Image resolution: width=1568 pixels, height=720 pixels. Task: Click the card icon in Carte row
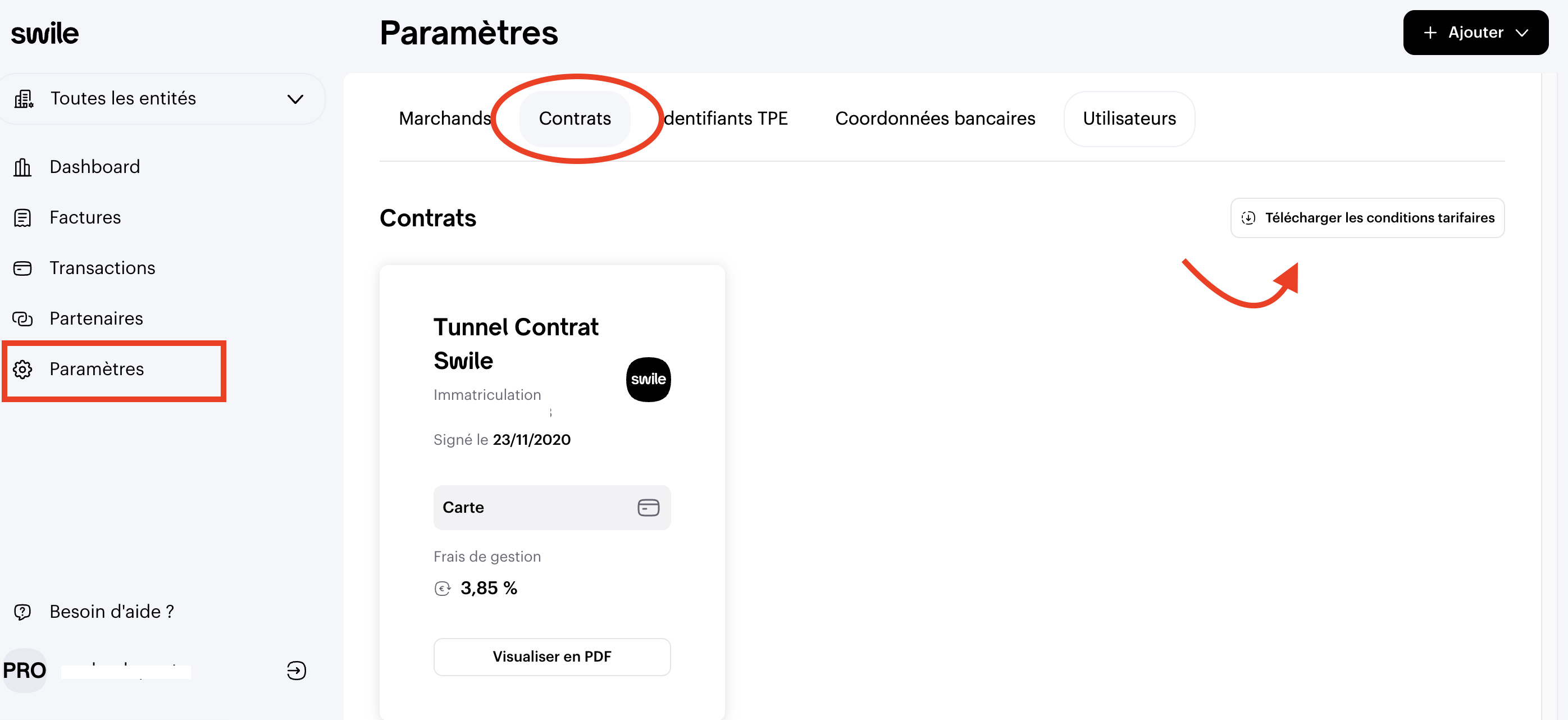pos(648,507)
